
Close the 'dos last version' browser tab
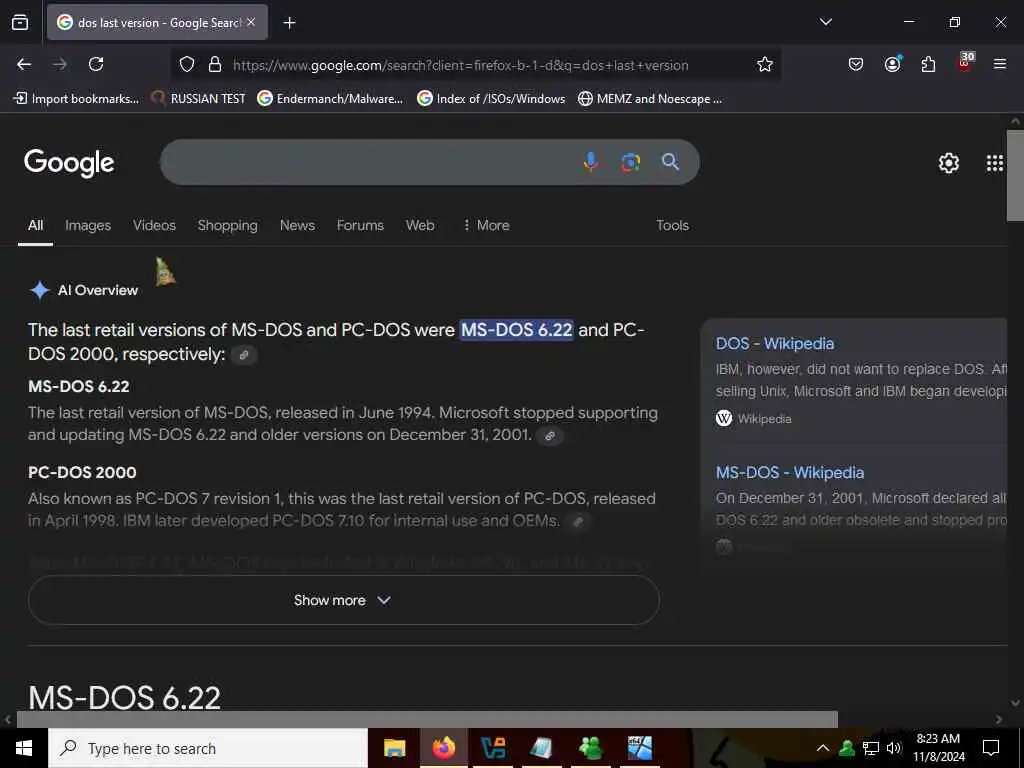pos(251,22)
